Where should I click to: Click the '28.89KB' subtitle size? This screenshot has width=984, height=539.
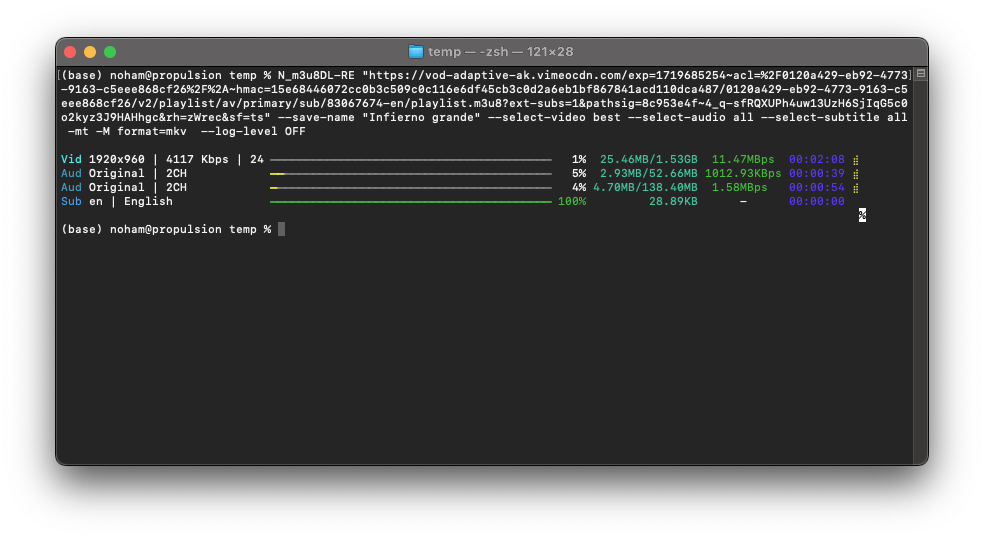673,201
